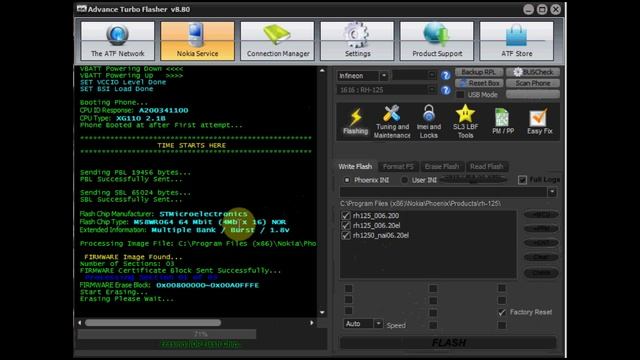Click the 'XG110 2.1B' CPU type value
This screenshot has height=360, width=640.
coord(141,118)
